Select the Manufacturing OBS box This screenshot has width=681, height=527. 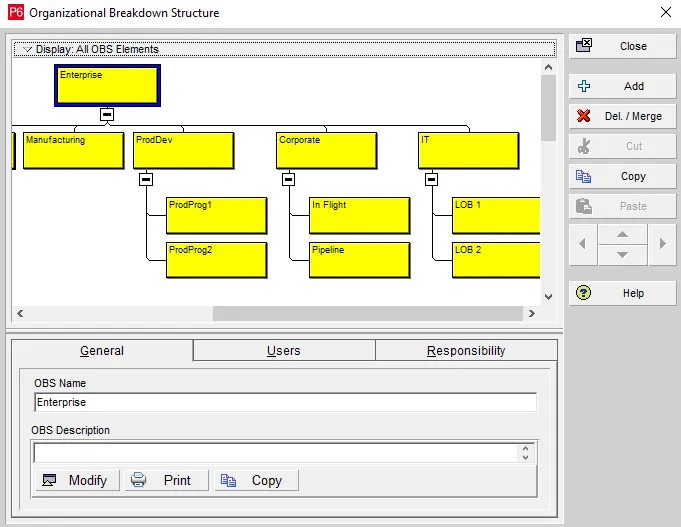(73, 150)
